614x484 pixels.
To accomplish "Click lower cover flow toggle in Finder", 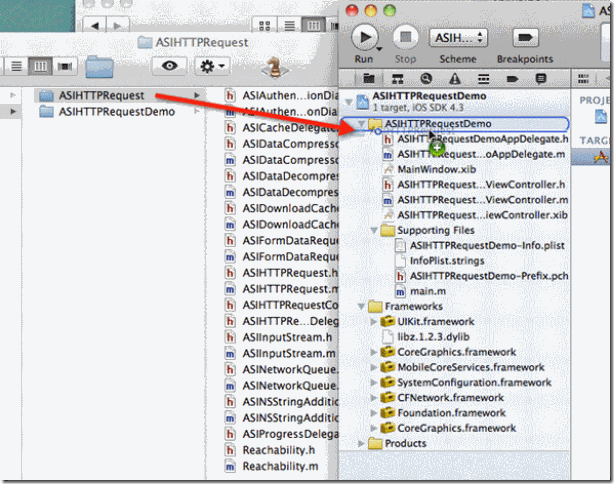I will pyautogui.click(x=65, y=66).
